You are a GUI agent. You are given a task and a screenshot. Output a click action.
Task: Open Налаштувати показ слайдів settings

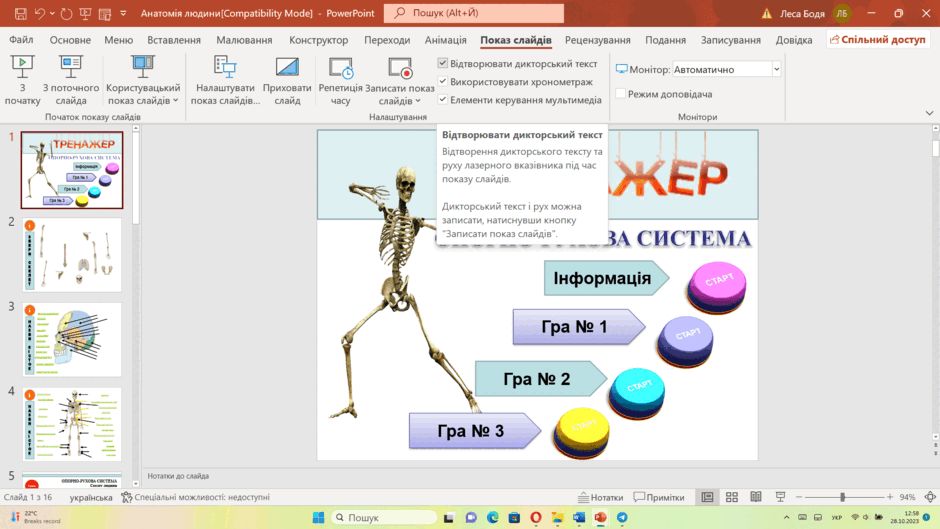tap(225, 80)
